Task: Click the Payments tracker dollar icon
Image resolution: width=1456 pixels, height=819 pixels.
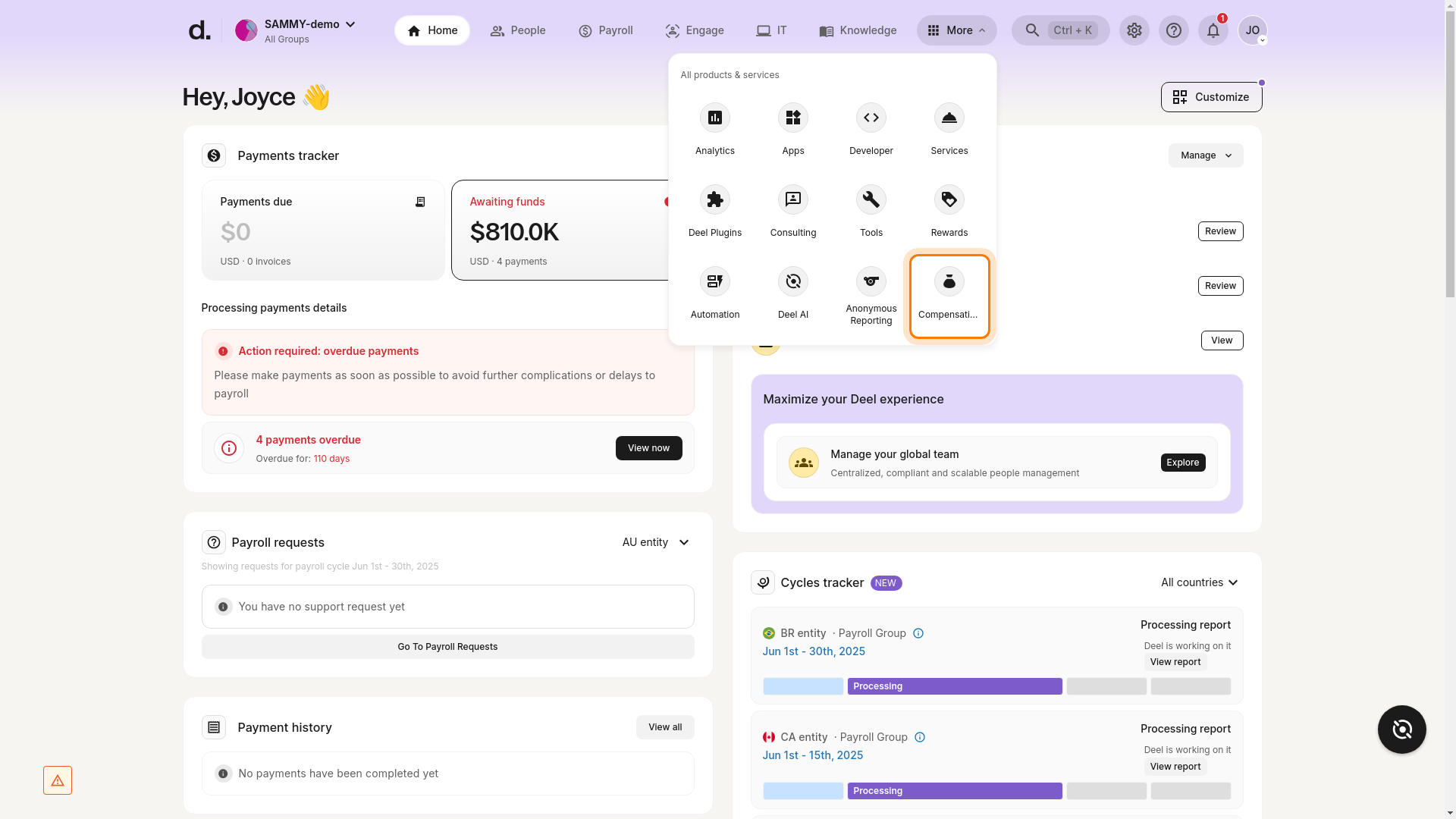Action: point(214,155)
